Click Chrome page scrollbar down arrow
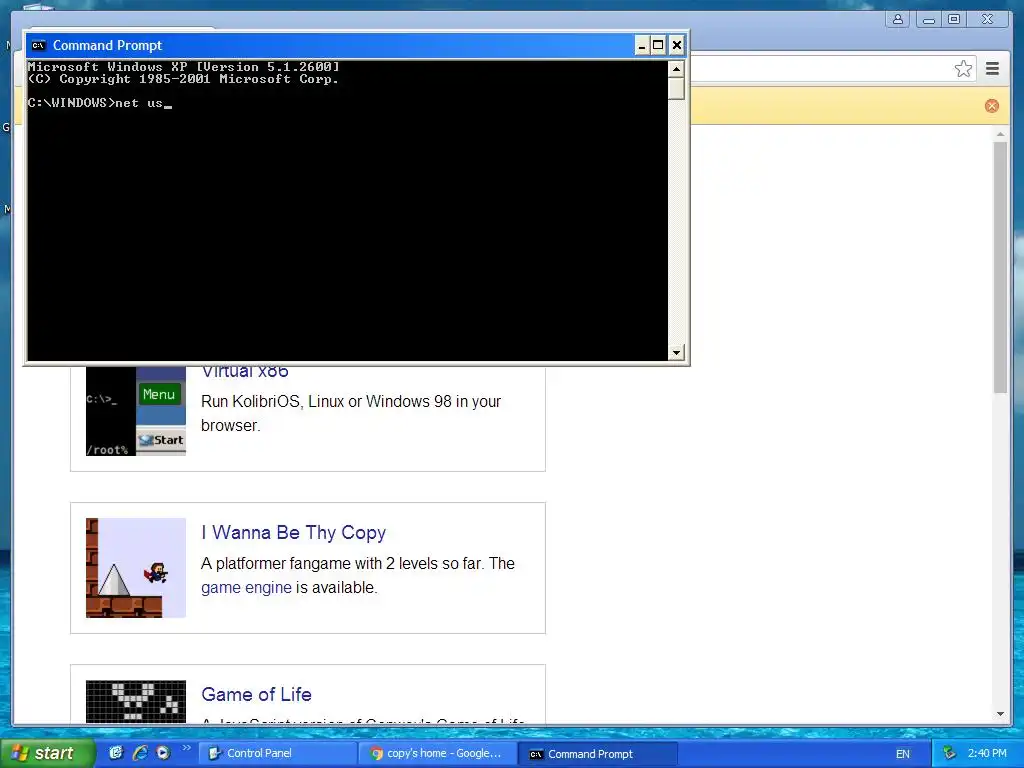 pyautogui.click(x=1000, y=714)
